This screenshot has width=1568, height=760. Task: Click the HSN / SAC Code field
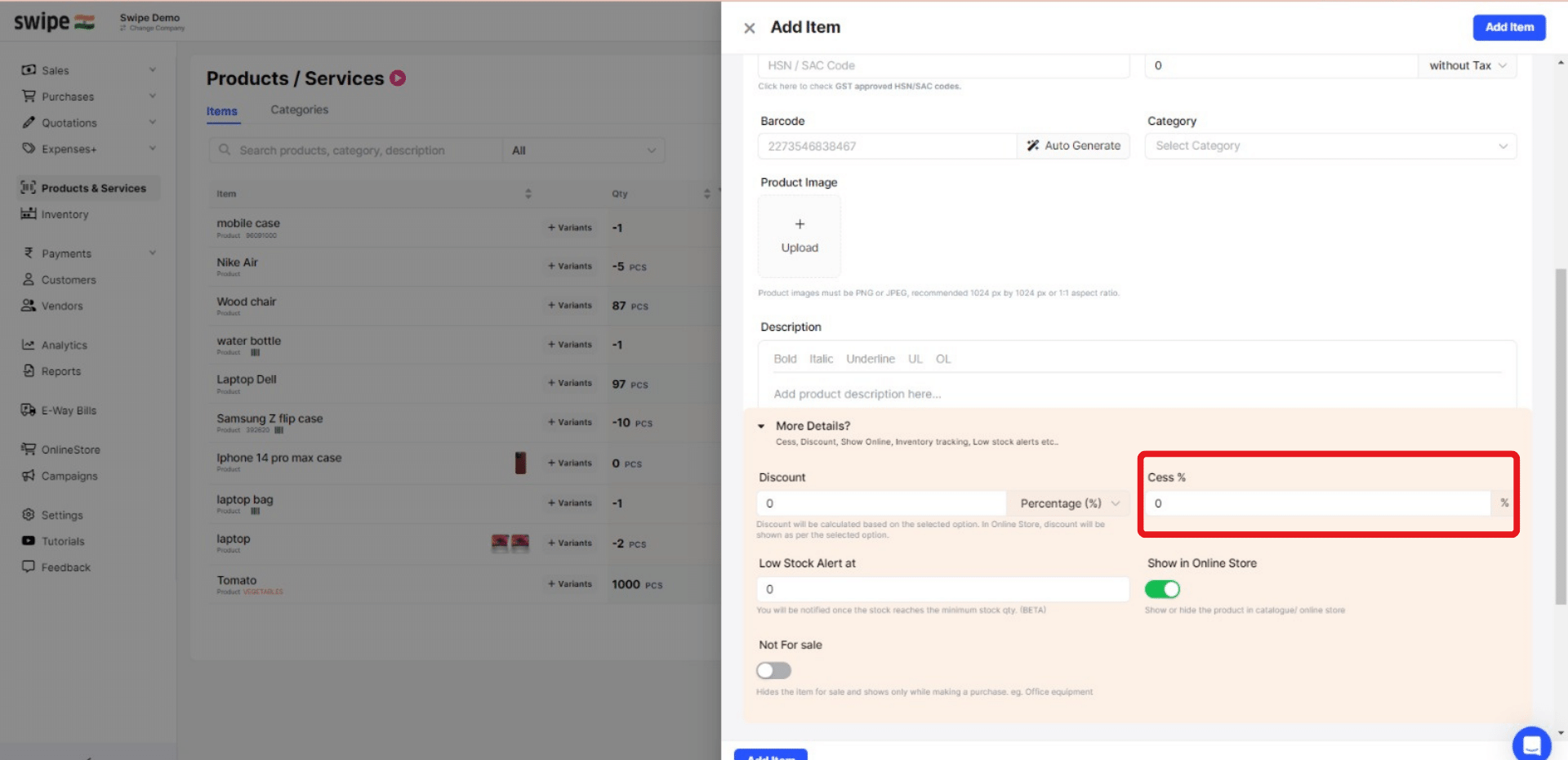click(x=944, y=65)
